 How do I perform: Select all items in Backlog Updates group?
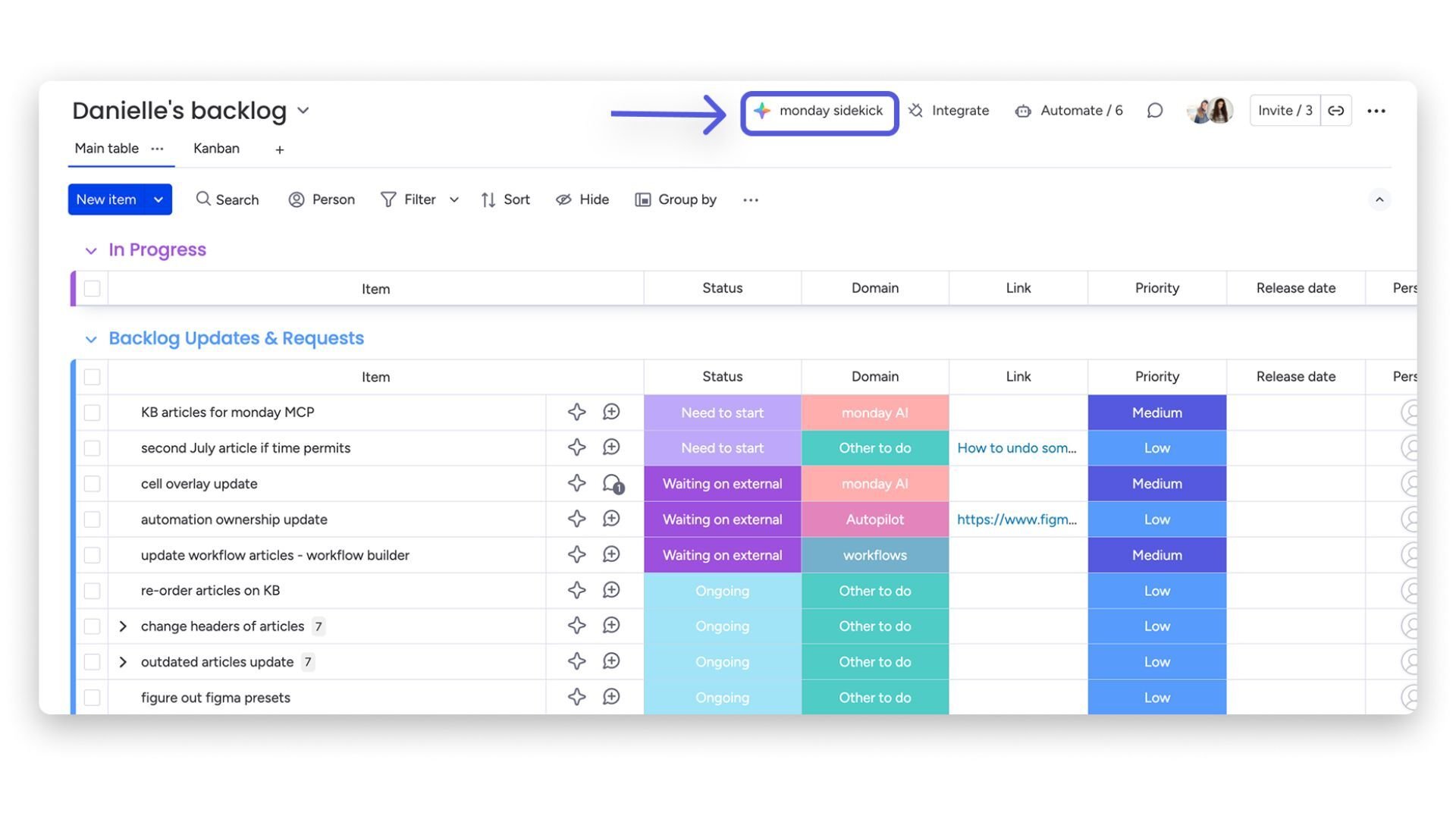pos(92,377)
